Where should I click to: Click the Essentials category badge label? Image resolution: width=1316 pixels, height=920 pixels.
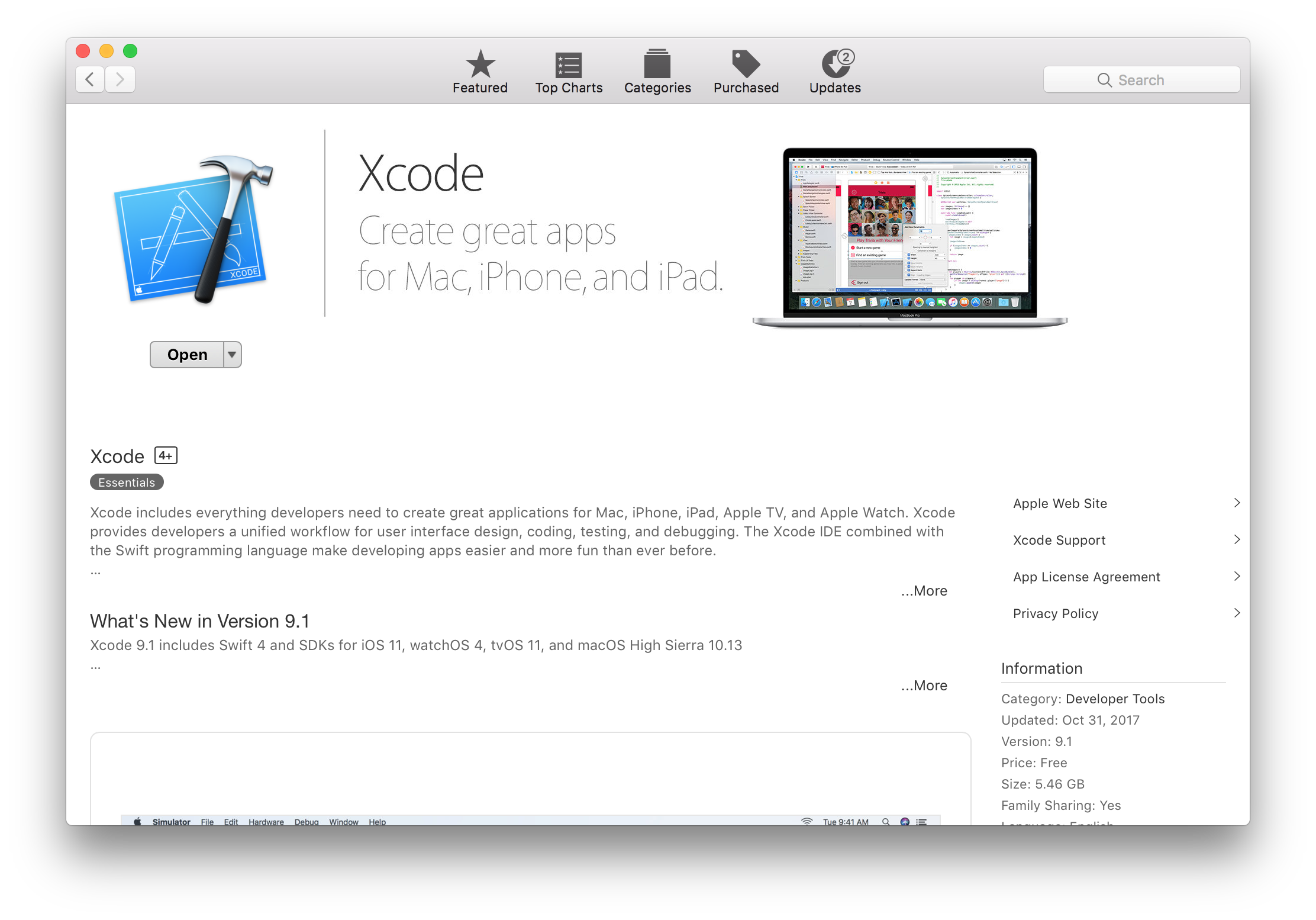click(x=126, y=483)
